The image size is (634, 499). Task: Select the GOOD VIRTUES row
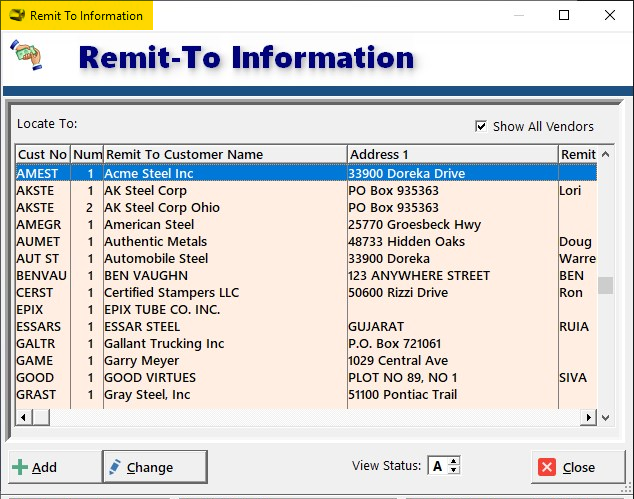(x=306, y=377)
